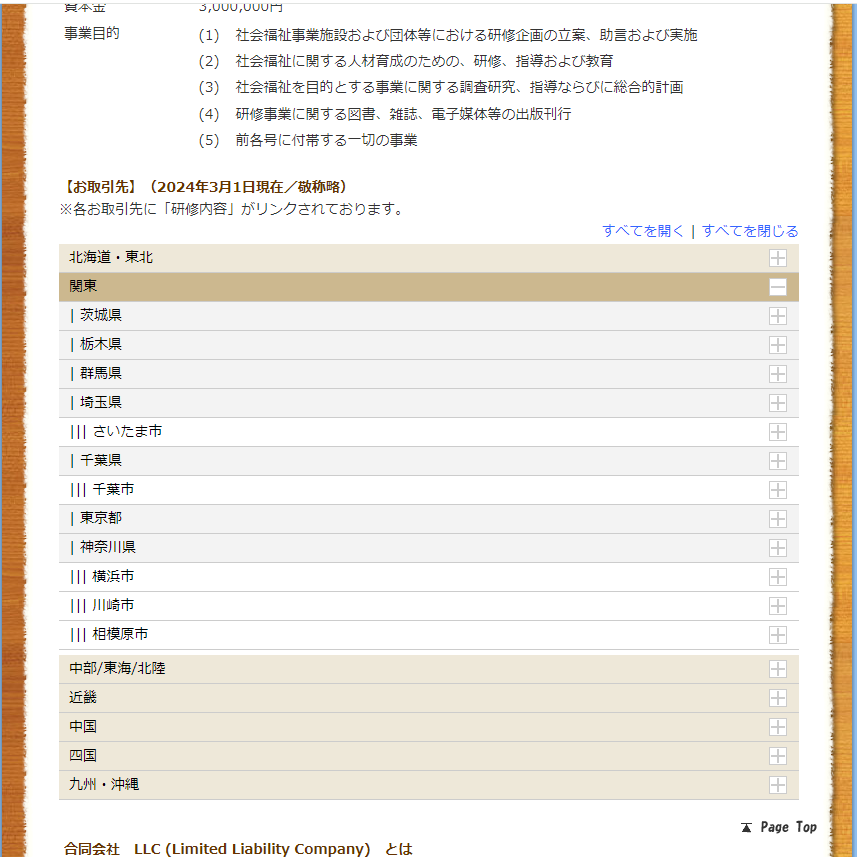Expand 千葉市 row plus icon
The image size is (857, 857).
(x=777, y=490)
